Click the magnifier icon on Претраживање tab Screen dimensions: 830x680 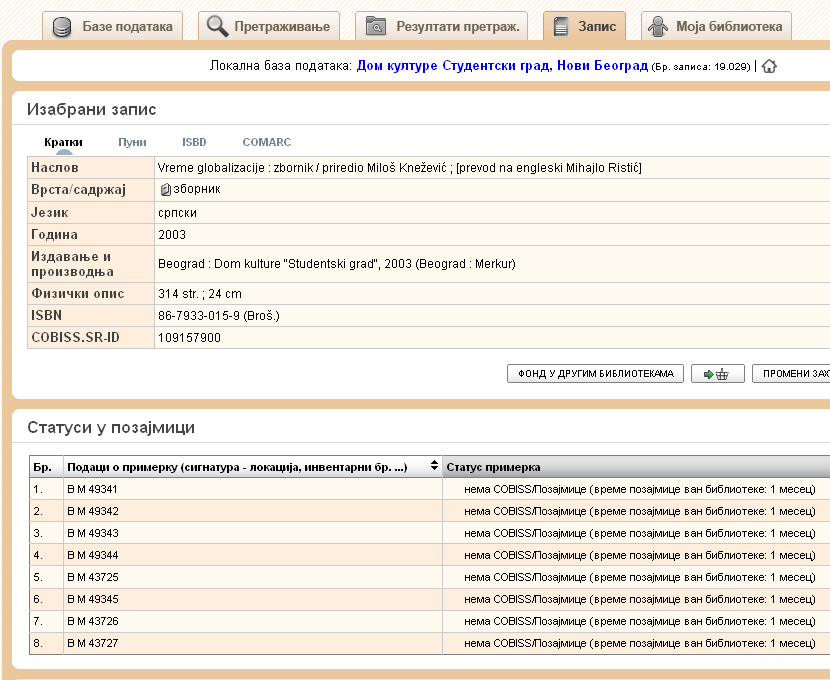click(x=218, y=27)
